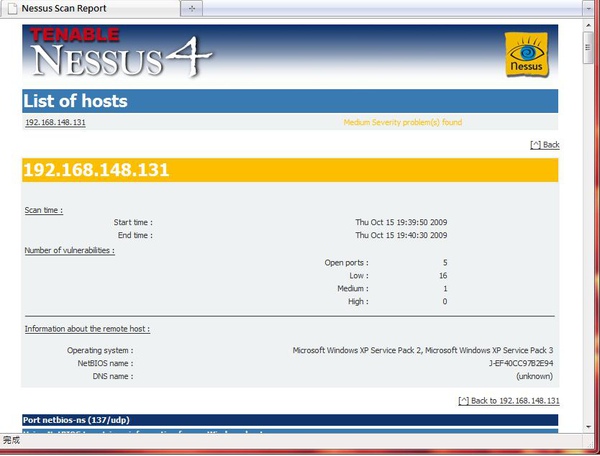Image resolution: width=600 pixels, height=456 pixels.
Task: Click the 'End time :' label
Action: tap(135, 235)
